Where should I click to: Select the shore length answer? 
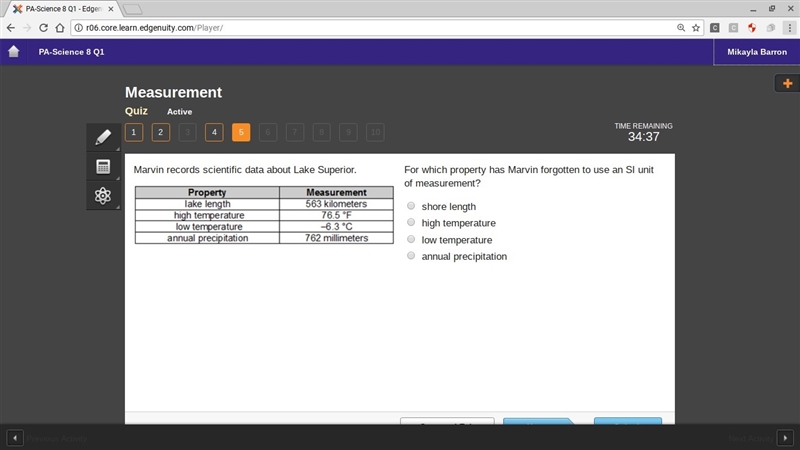[411, 206]
